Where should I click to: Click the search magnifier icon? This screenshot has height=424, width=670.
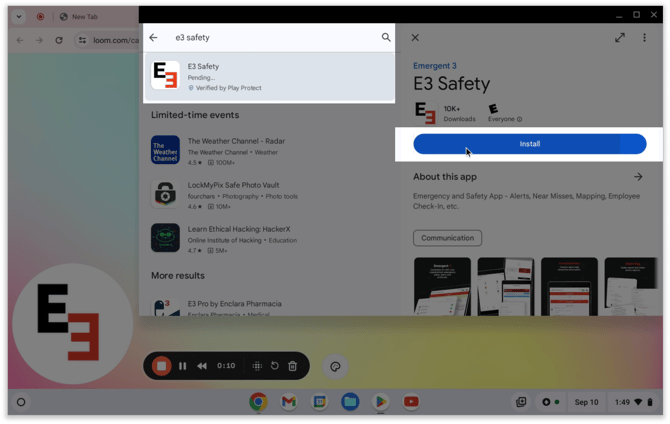click(x=386, y=38)
